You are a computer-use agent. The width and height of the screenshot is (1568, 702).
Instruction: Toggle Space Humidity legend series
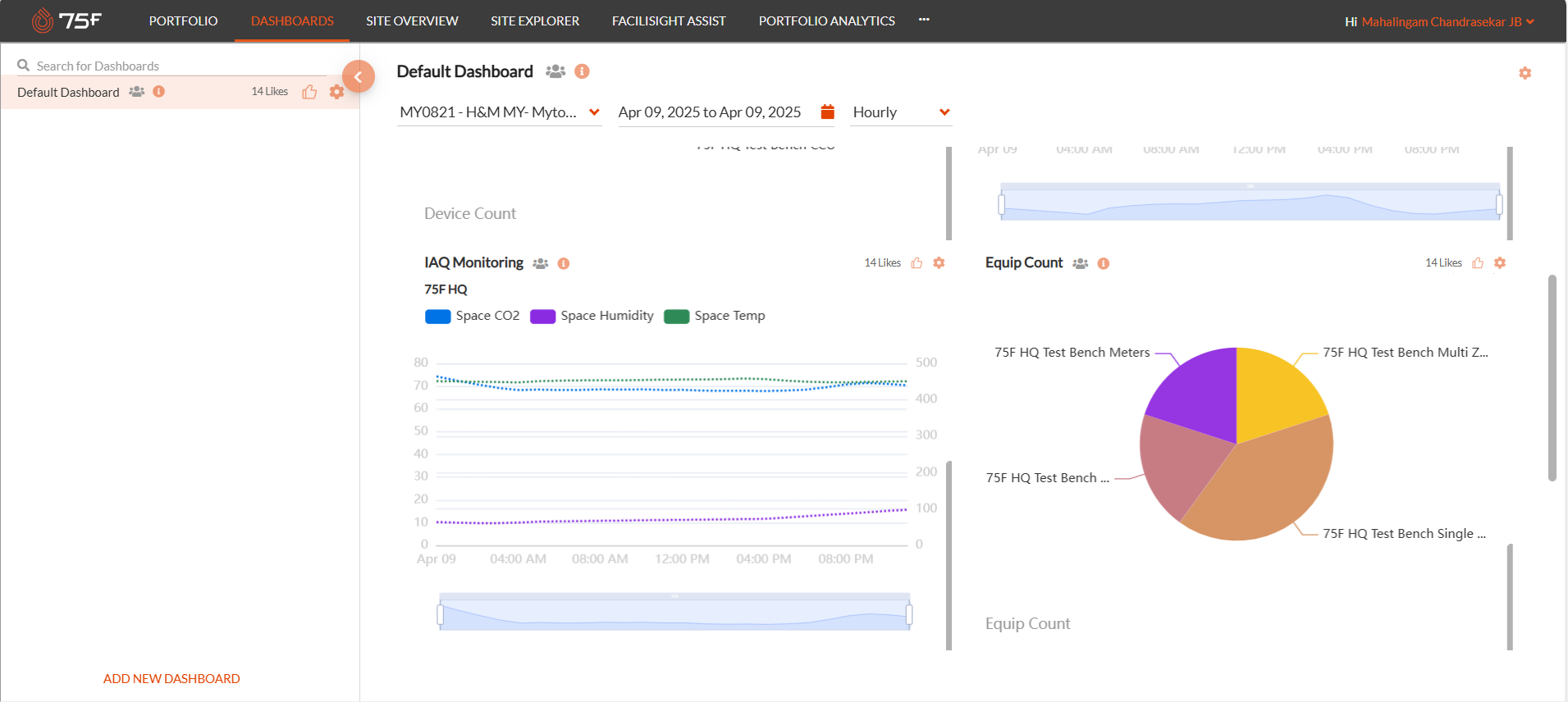592,316
